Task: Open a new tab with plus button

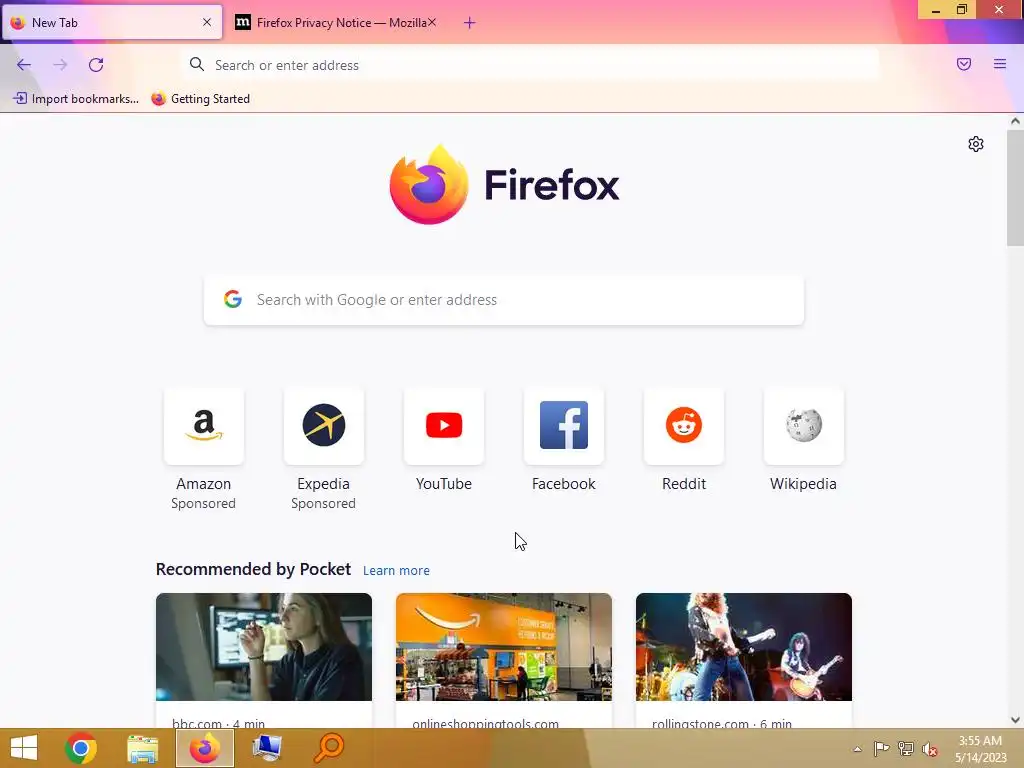Action: coord(470,23)
